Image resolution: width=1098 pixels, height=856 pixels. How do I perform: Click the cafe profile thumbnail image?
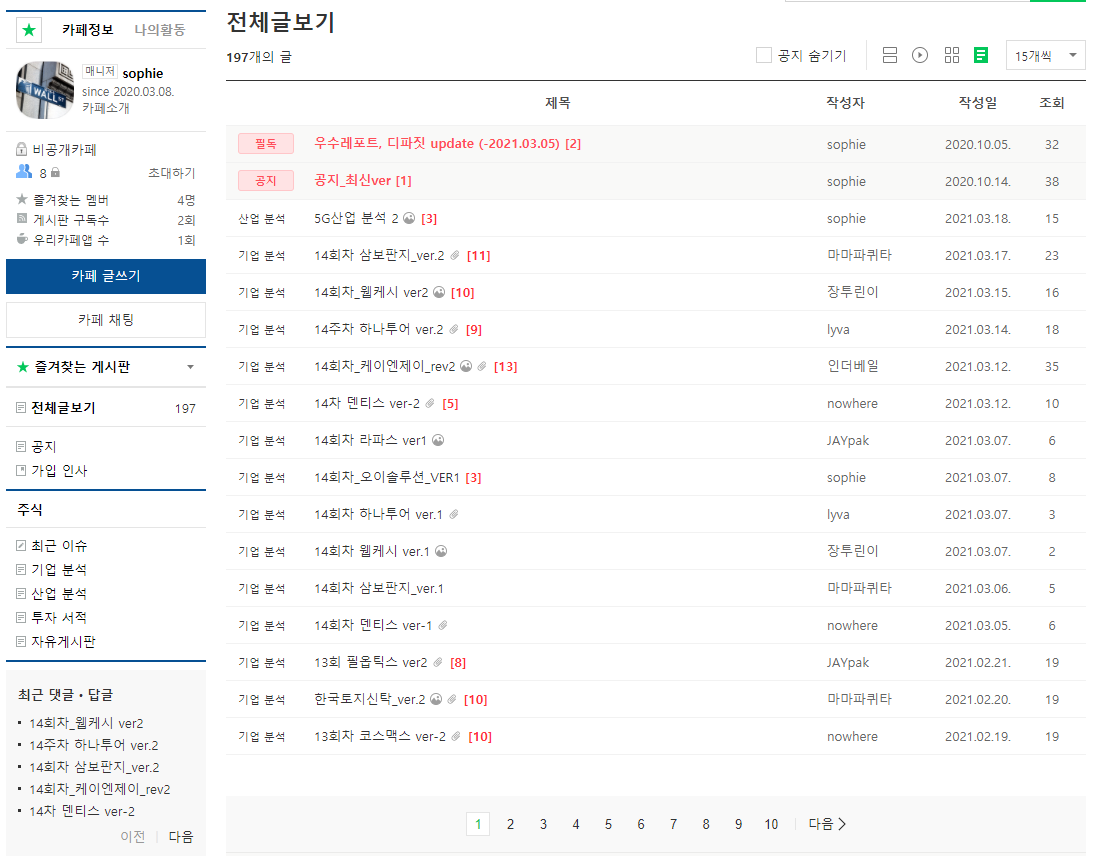pos(45,90)
